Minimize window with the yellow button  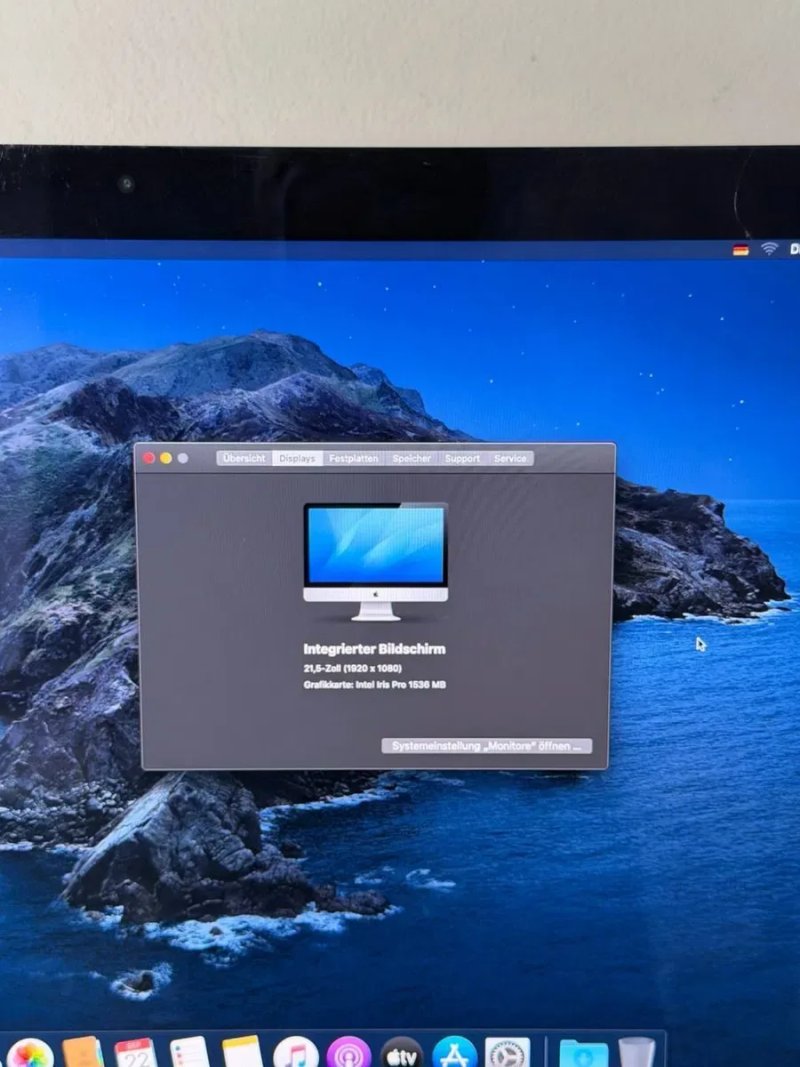tap(166, 458)
